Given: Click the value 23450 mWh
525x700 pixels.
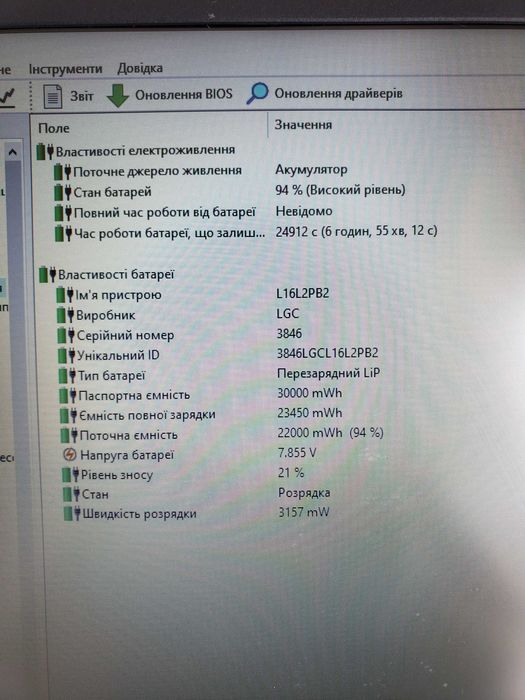Looking at the screenshot, I should pos(310,413).
